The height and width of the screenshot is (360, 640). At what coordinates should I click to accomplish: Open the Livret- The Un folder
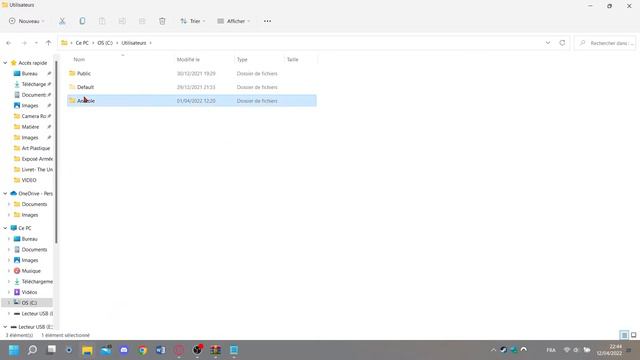[33, 169]
